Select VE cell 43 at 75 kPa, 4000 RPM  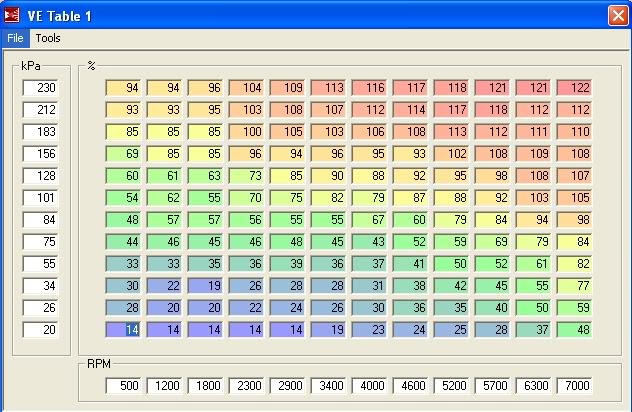370,242
